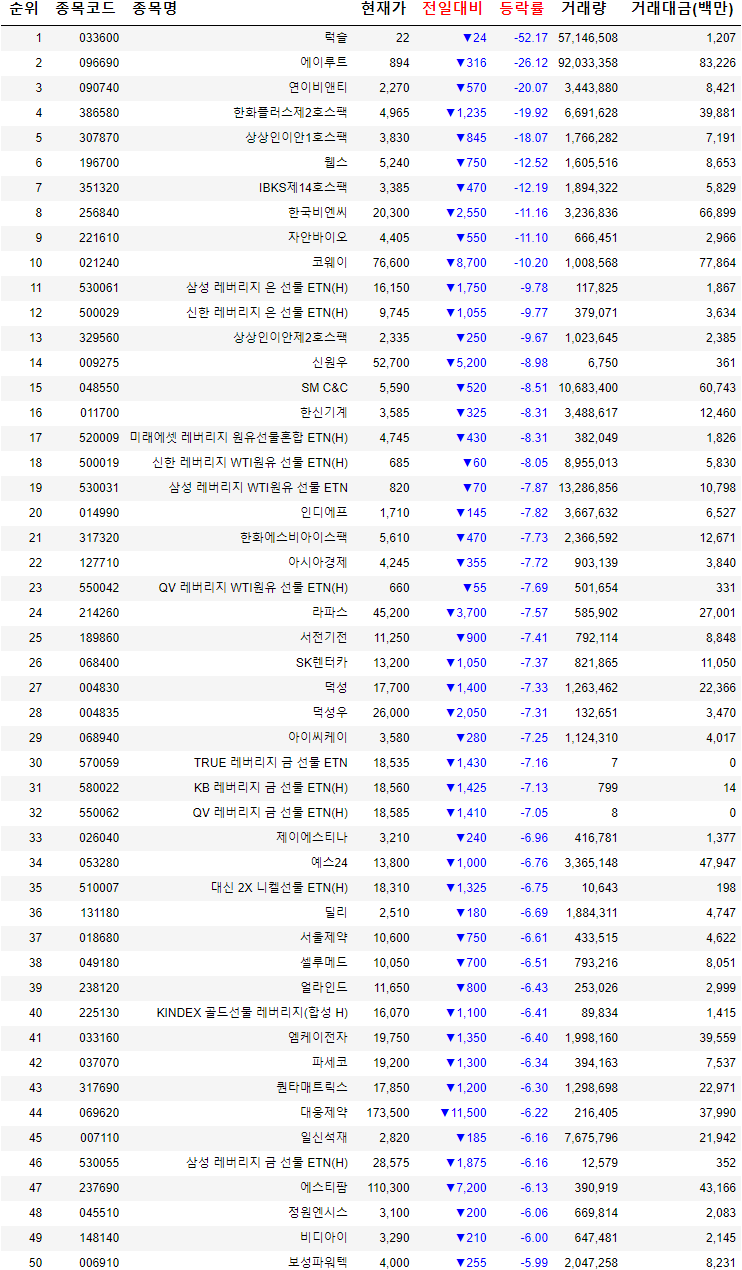Click 삼성 레버리지 은 선물 ETN(H)
742x1270 pixels.
[267, 288]
